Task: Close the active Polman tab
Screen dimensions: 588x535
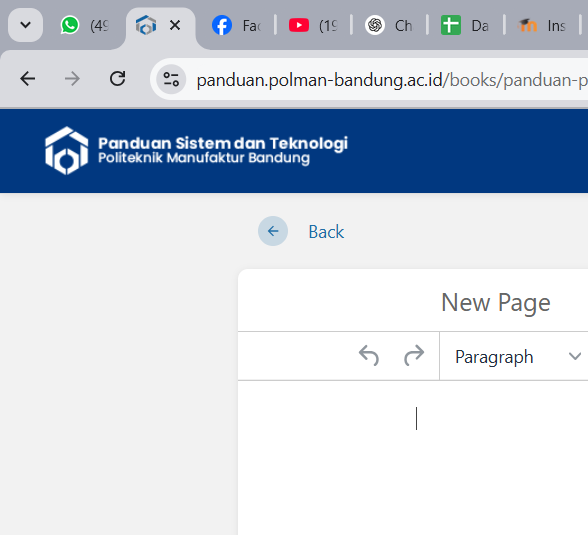Action: pyautogui.click(x=175, y=25)
